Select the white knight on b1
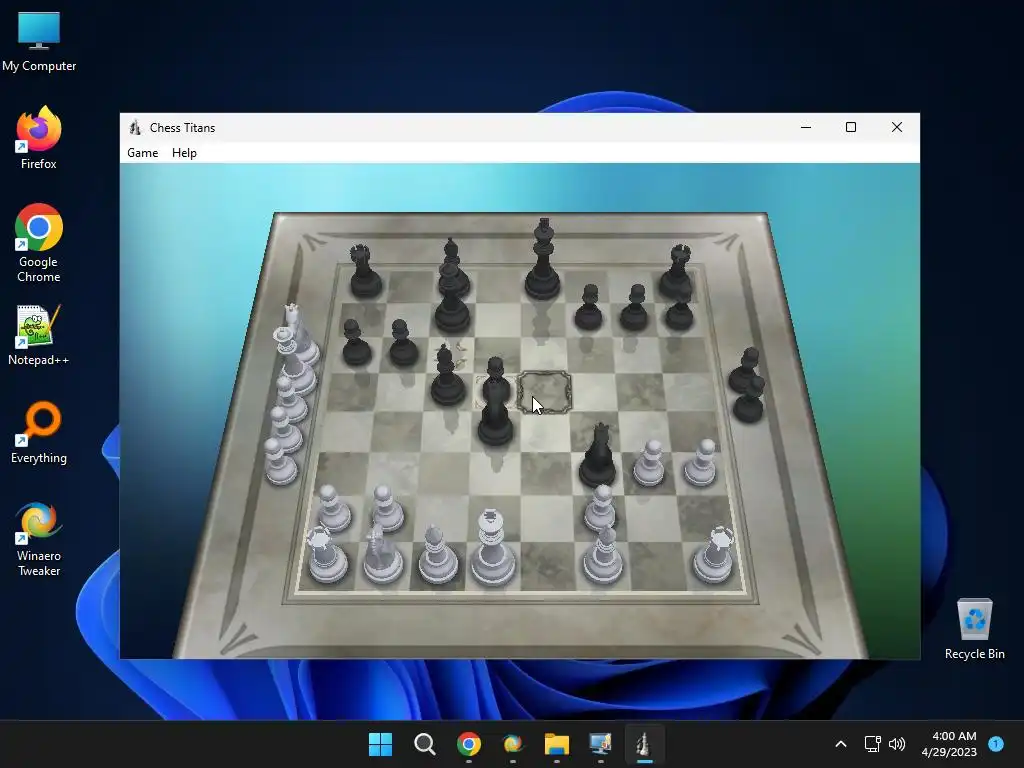 (382, 554)
